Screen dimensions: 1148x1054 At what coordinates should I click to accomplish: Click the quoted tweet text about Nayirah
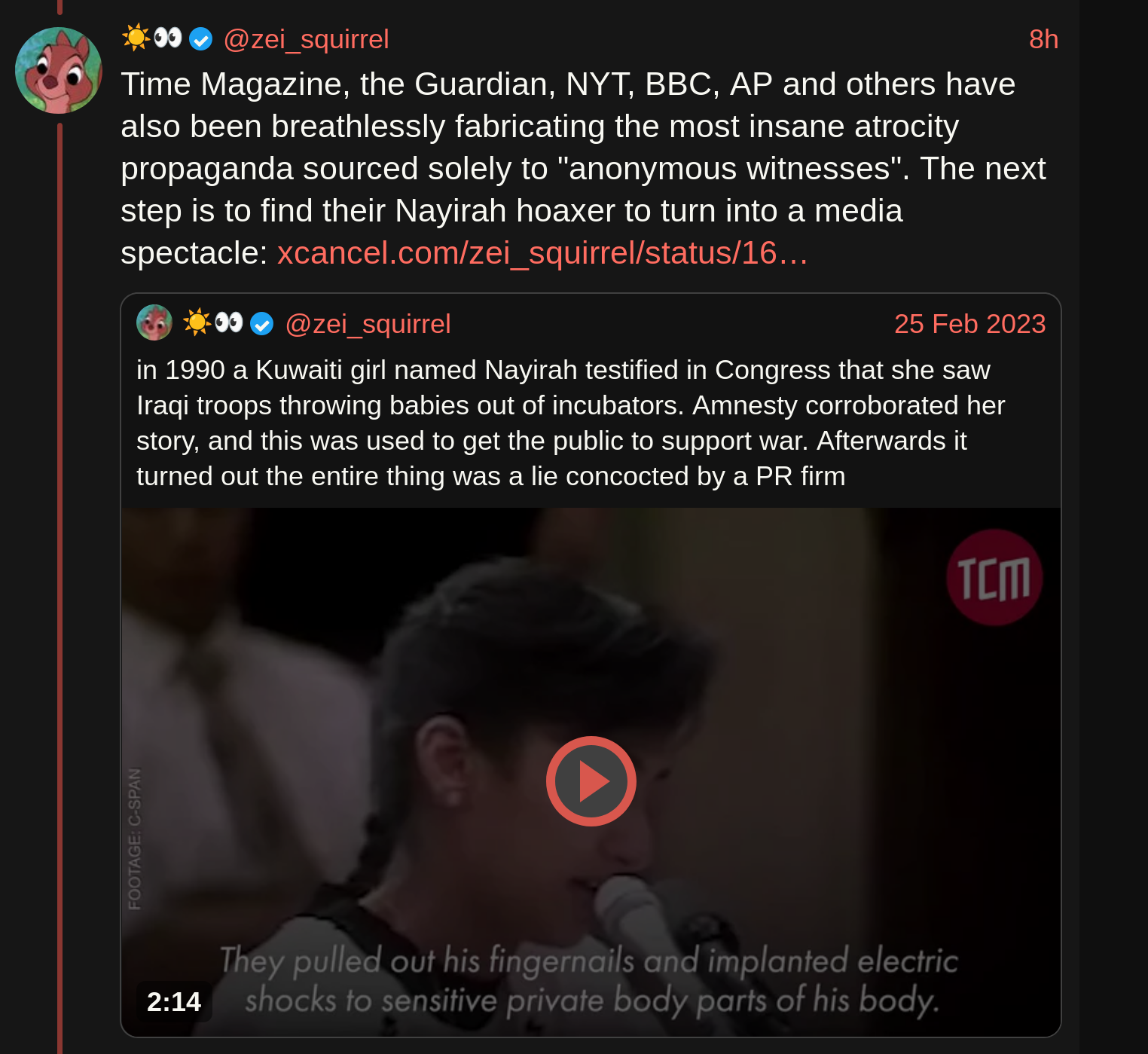[x=570, y=423]
